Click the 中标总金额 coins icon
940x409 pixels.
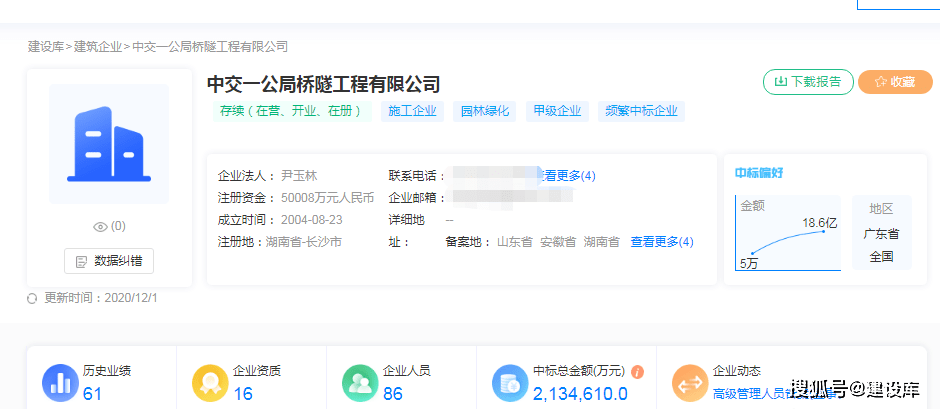(x=510, y=383)
